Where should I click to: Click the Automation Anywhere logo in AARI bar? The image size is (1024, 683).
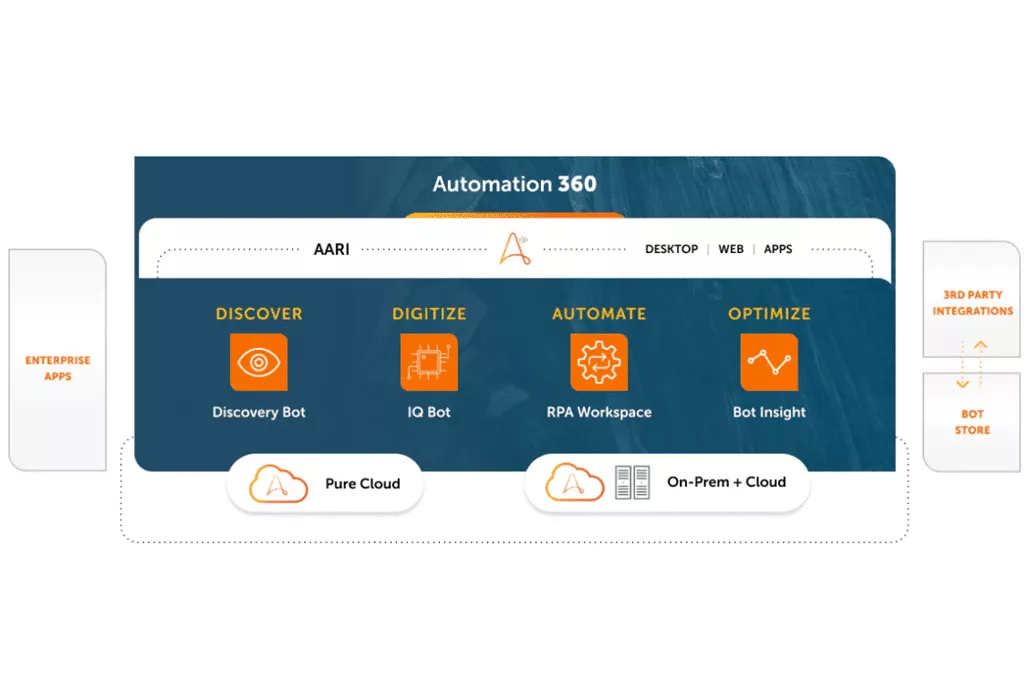coord(516,249)
